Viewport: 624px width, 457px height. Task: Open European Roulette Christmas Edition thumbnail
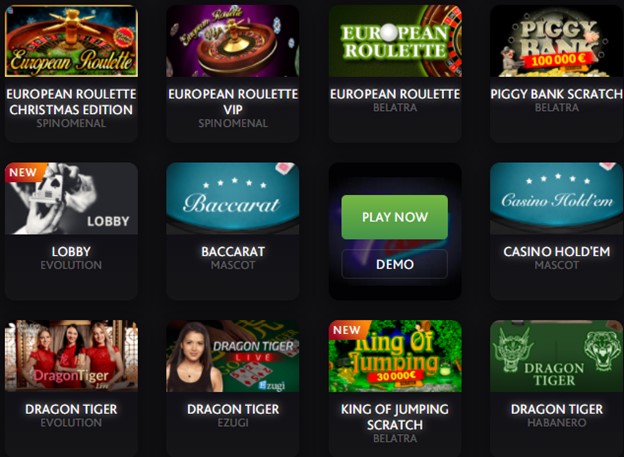(x=71, y=41)
